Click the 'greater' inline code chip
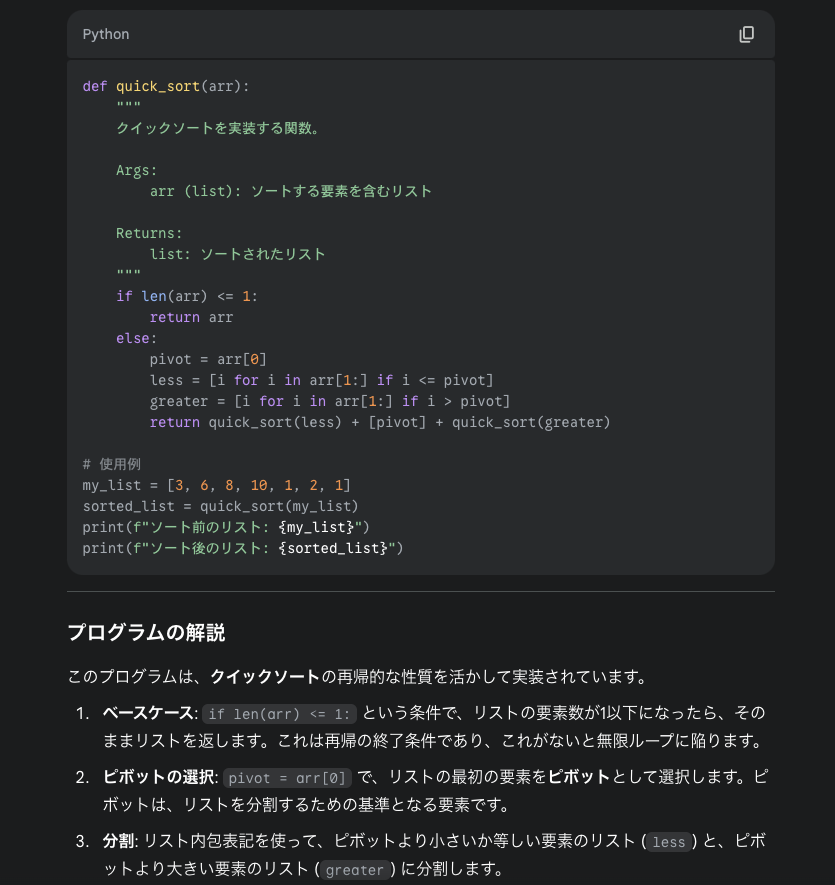Image resolution: width=835 pixels, height=885 pixels. pyautogui.click(x=355, y=870)
